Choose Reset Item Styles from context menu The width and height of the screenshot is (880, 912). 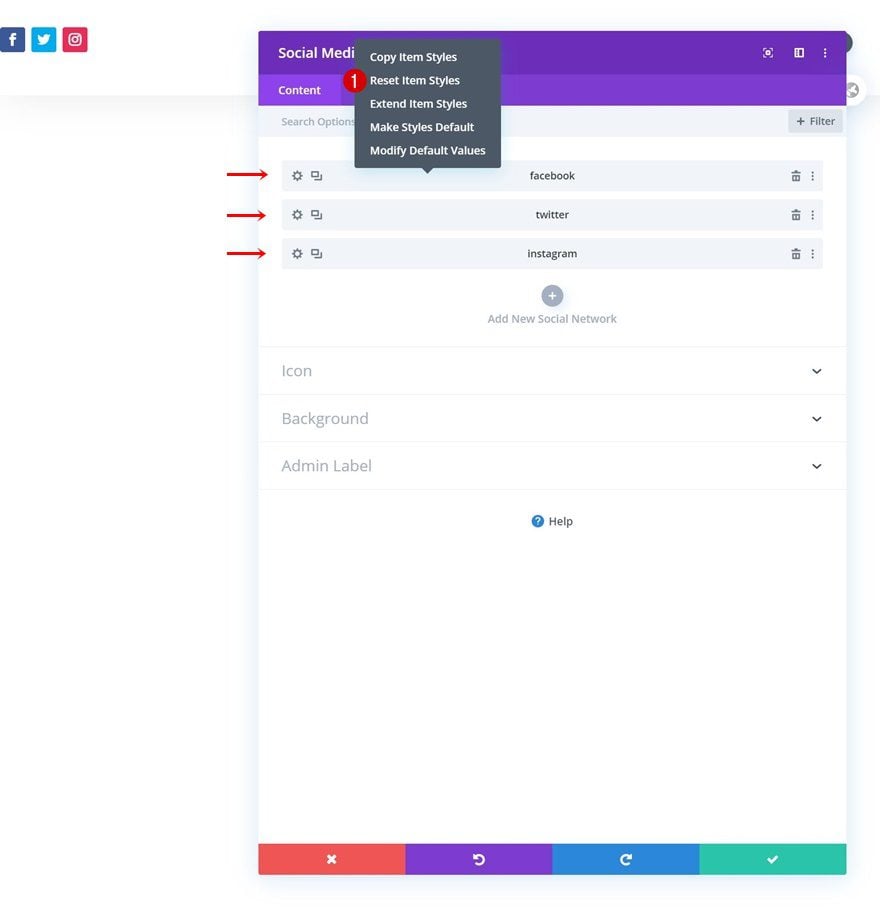point(415,81)
